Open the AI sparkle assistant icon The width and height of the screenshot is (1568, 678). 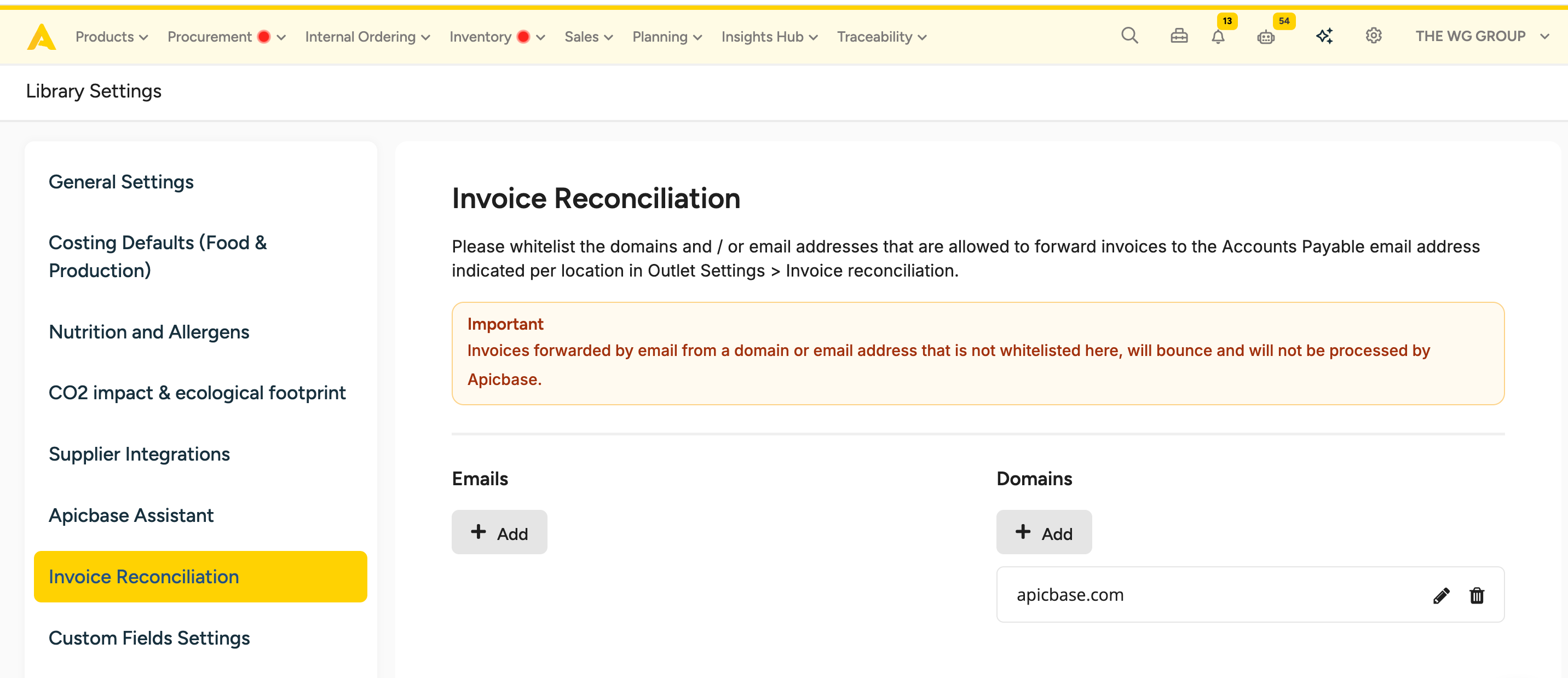[1324, 37]
